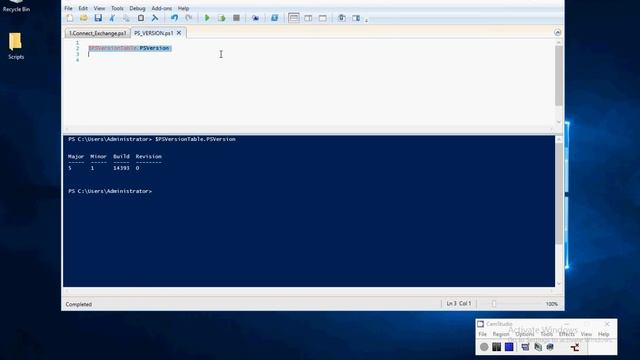This screenshot has height=360, width=640.
Task: Click the console prompt PS C:\Users\Administrator>
Action: tap(110, 191)
